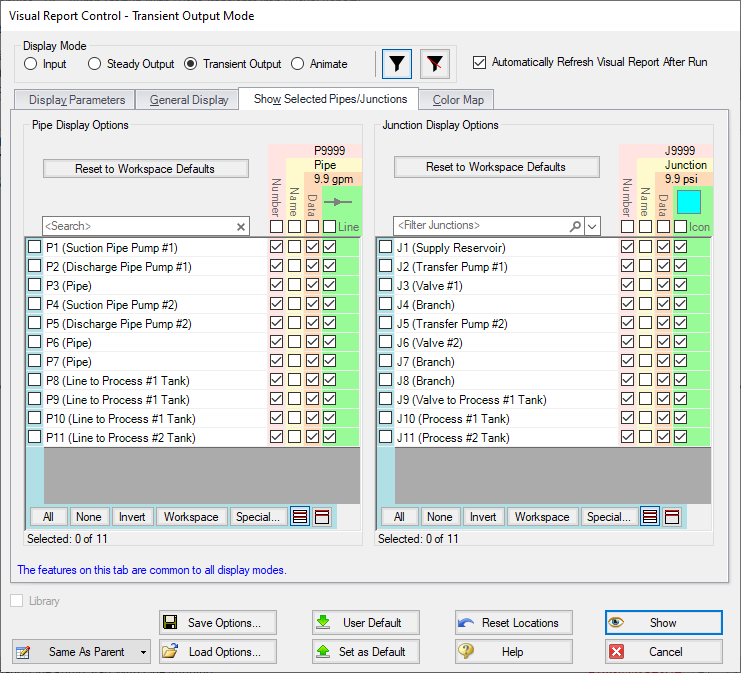Click header-only rows icon in pipe footer
The image size is (741, 673).
[x=322, y=517]
